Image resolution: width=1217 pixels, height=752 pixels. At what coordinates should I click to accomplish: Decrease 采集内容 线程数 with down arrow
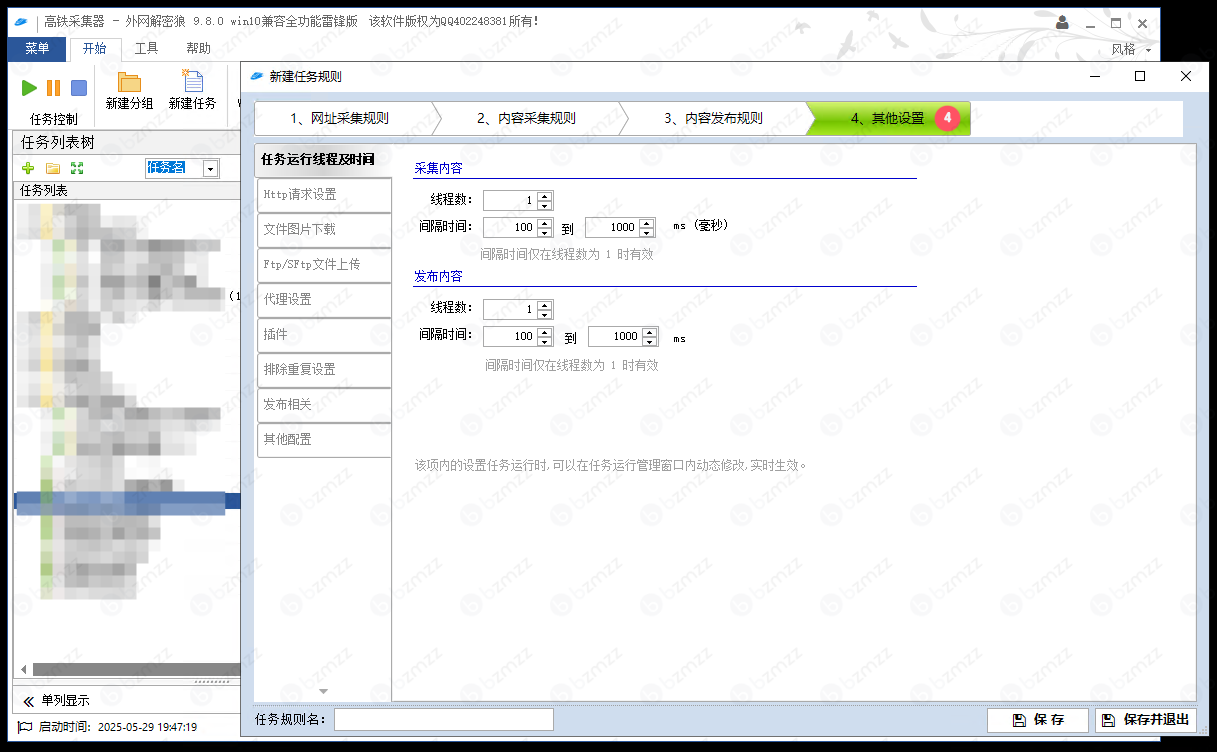click(x=544, y=205)
